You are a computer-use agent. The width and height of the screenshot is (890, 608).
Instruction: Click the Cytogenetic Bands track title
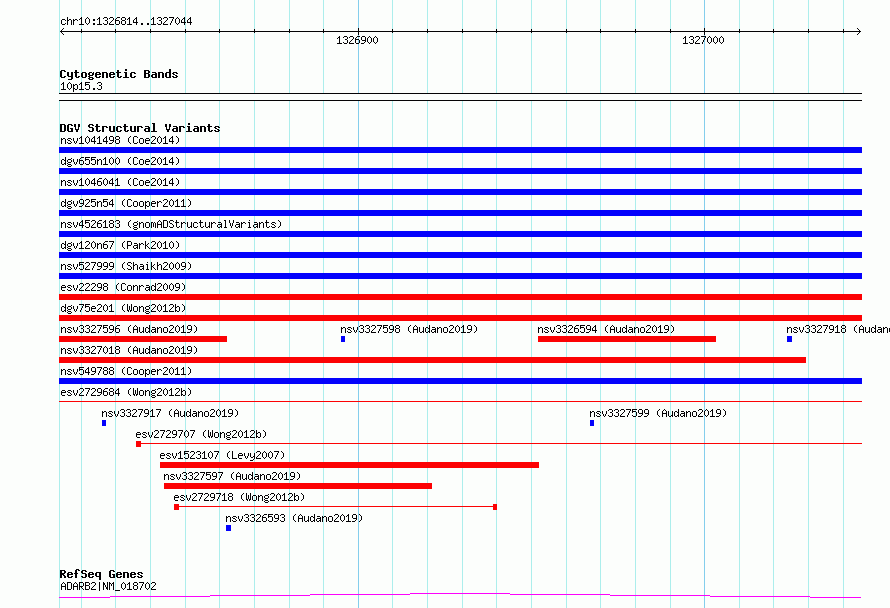(119, 74)
